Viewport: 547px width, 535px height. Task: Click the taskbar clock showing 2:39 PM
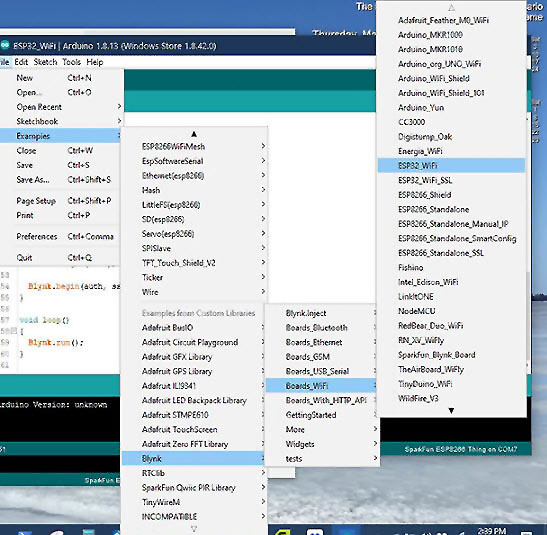point(492,531)
